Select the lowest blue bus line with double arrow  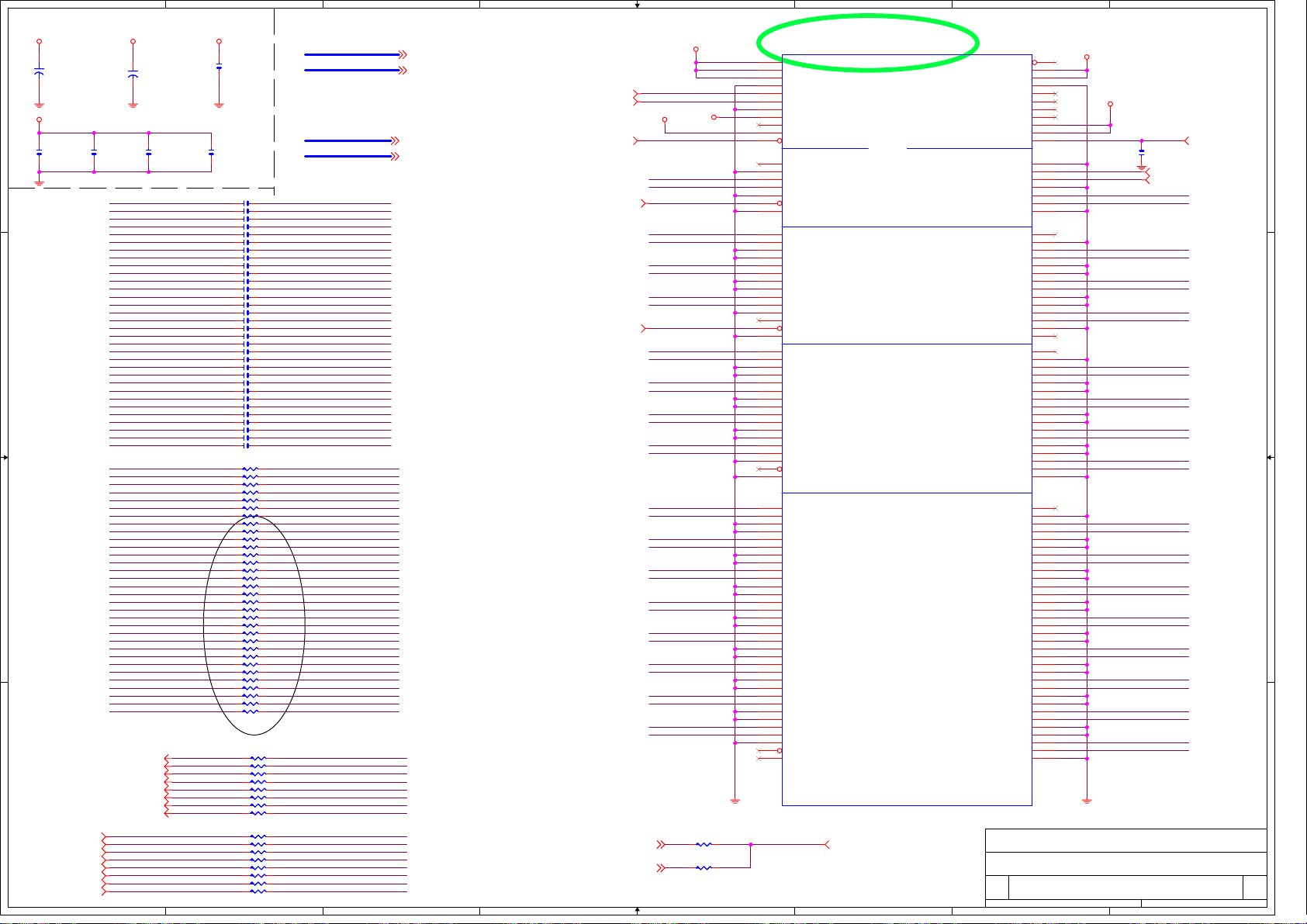point(351,157)
